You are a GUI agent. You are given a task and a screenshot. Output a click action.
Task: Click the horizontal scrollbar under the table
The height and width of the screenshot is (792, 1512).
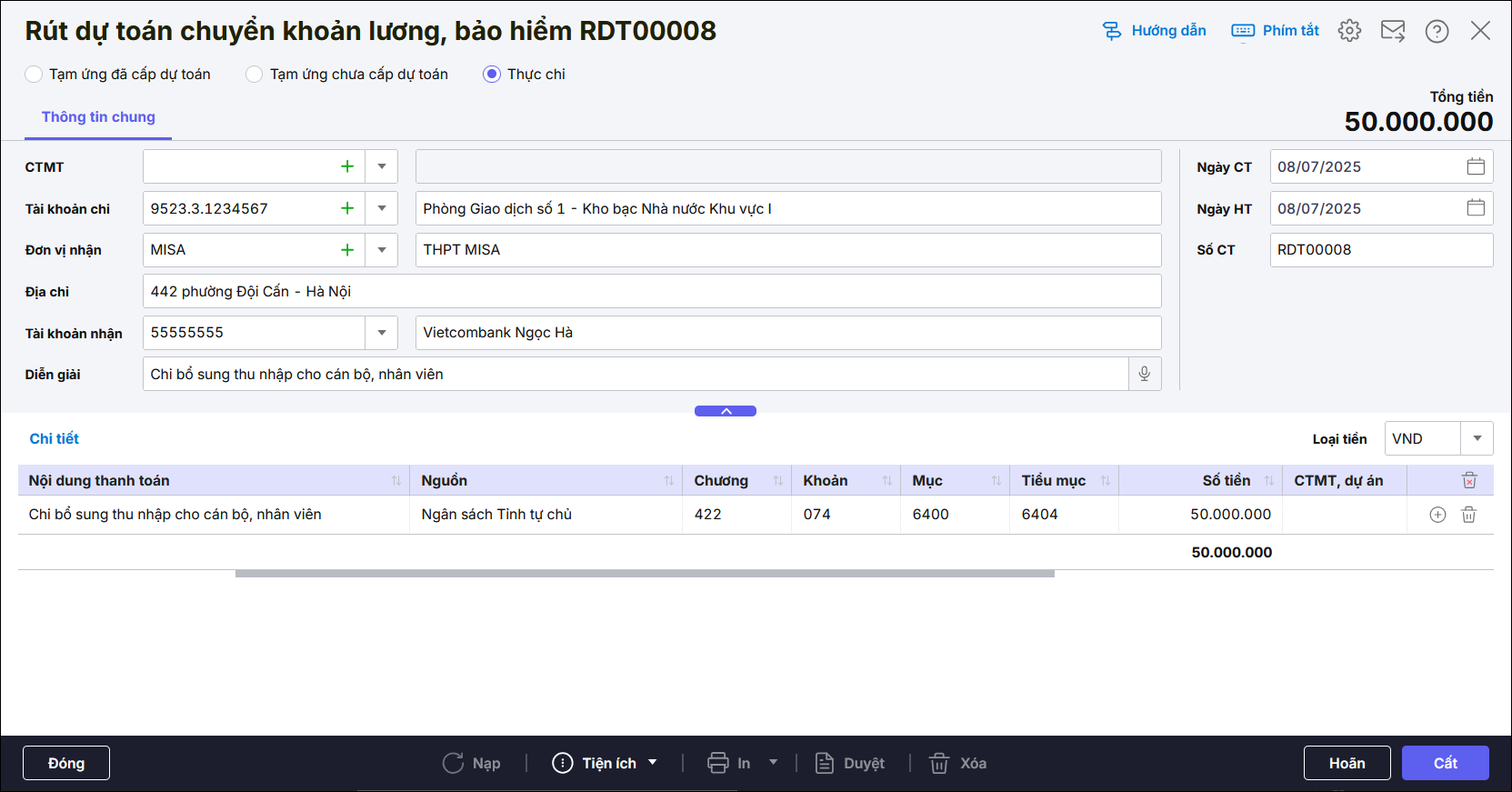pyautogui.click(x=645, y=574)
